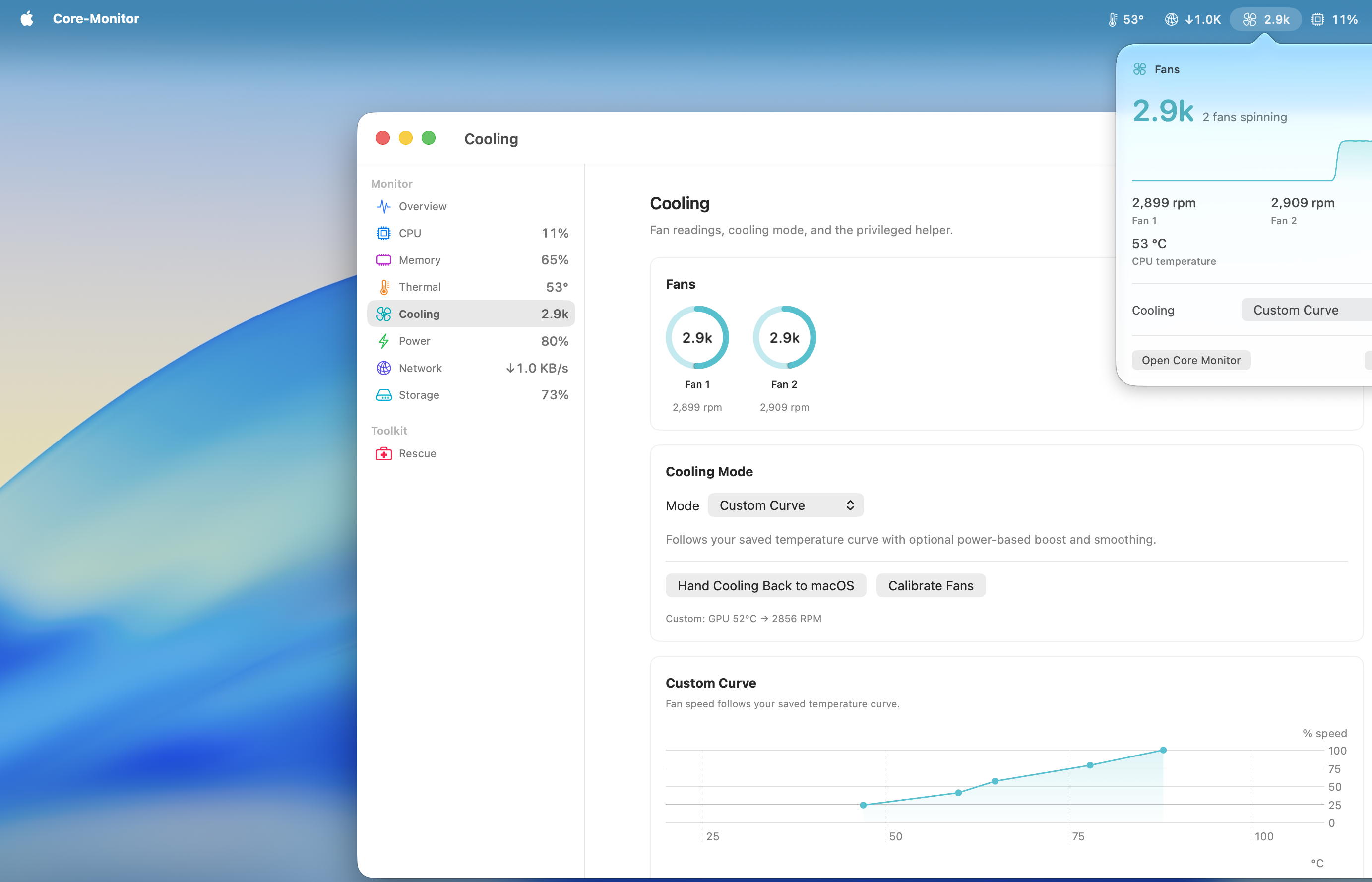Click the Power lightning icon in sidebar

point(383,341)
